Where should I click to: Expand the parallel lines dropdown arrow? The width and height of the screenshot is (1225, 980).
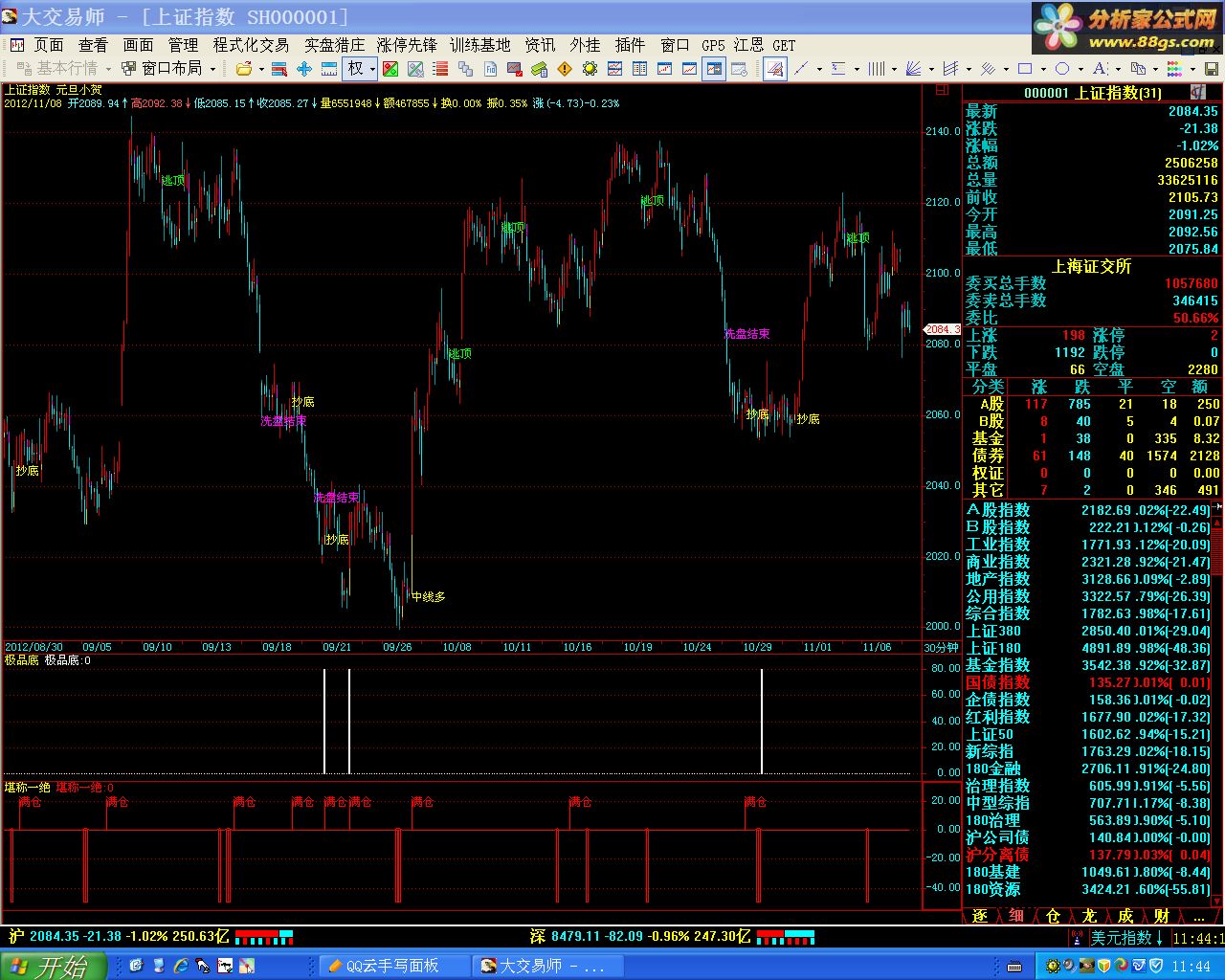[894, 69]
